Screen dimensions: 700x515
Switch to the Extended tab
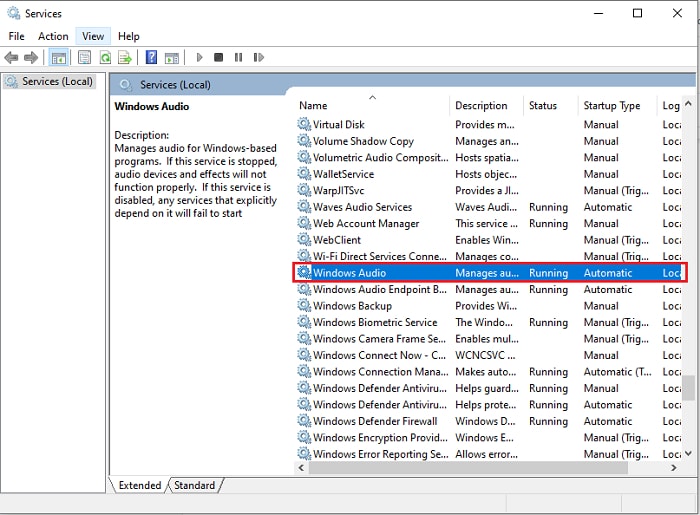point(140,485)
